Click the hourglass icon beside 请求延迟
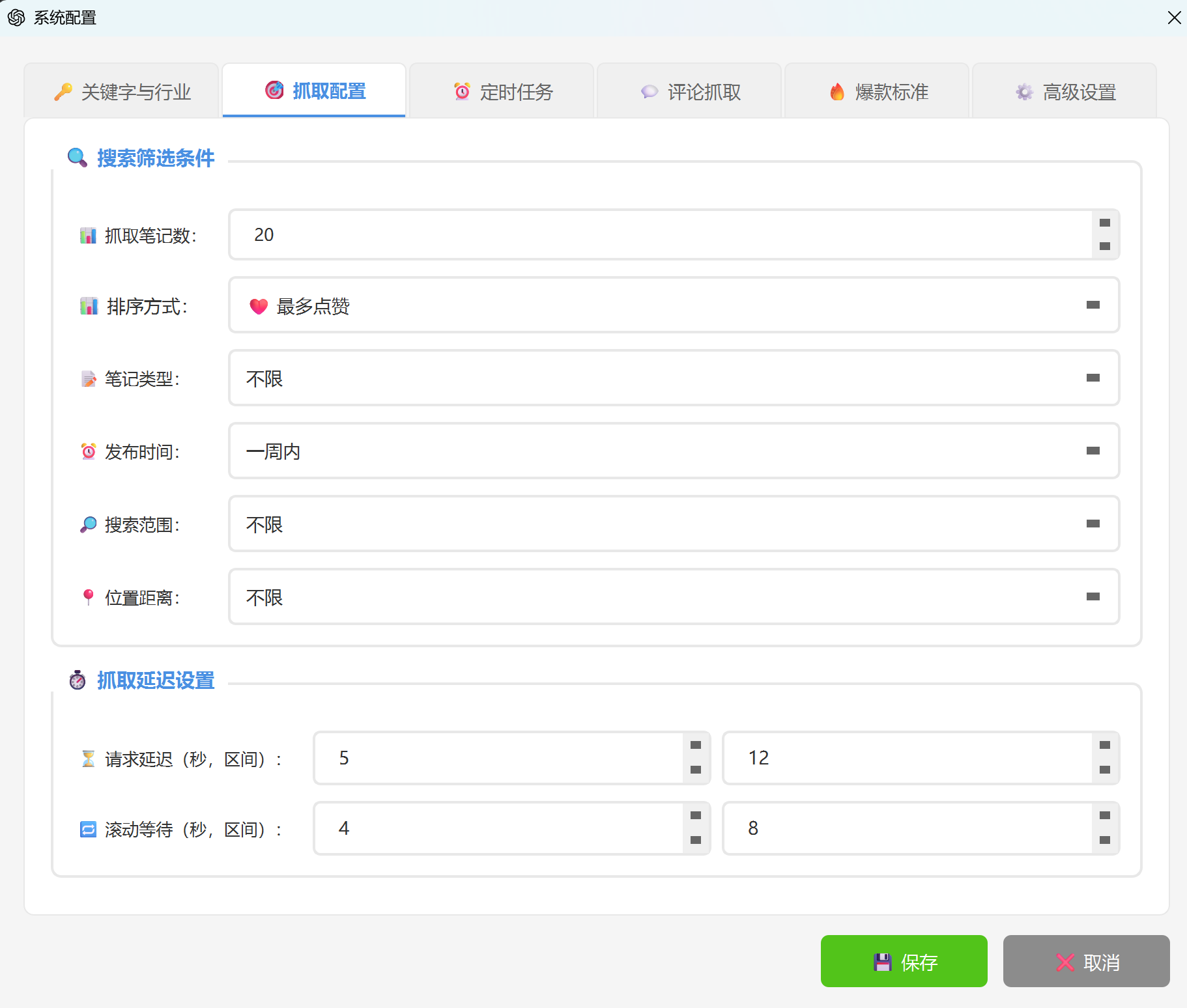The image size is (1187, 1008). [89, 758]
